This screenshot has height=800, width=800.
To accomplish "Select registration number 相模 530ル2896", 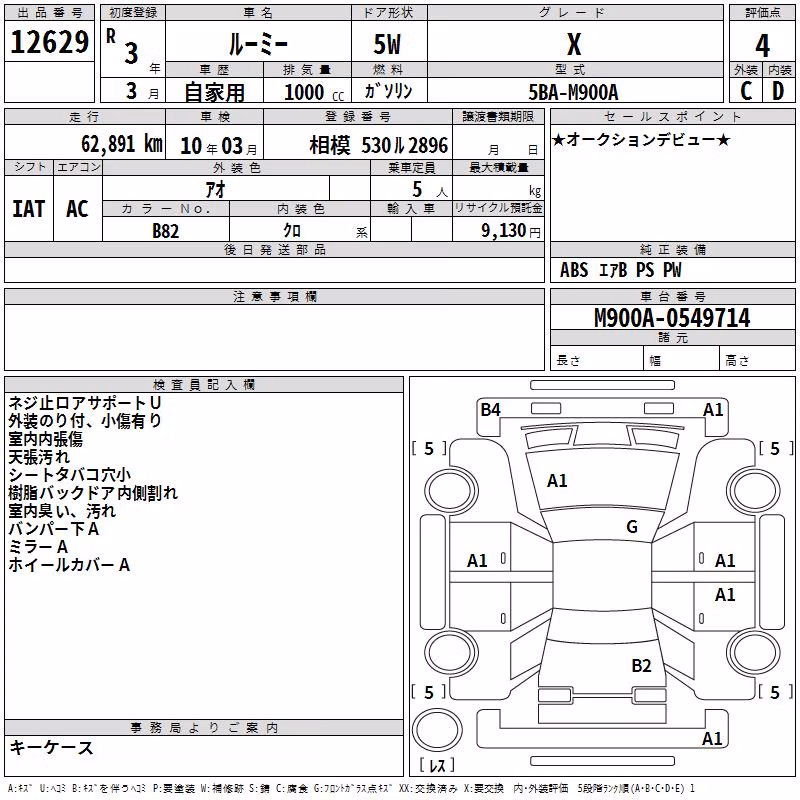I will point(379,145).
